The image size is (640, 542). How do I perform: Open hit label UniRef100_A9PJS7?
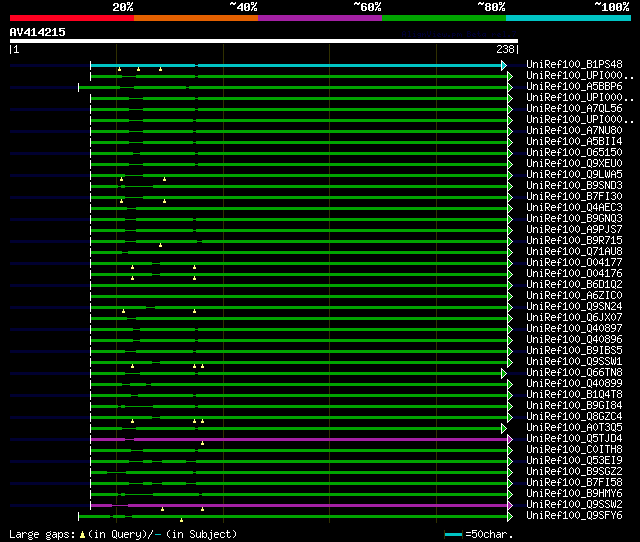pos(574,230)
